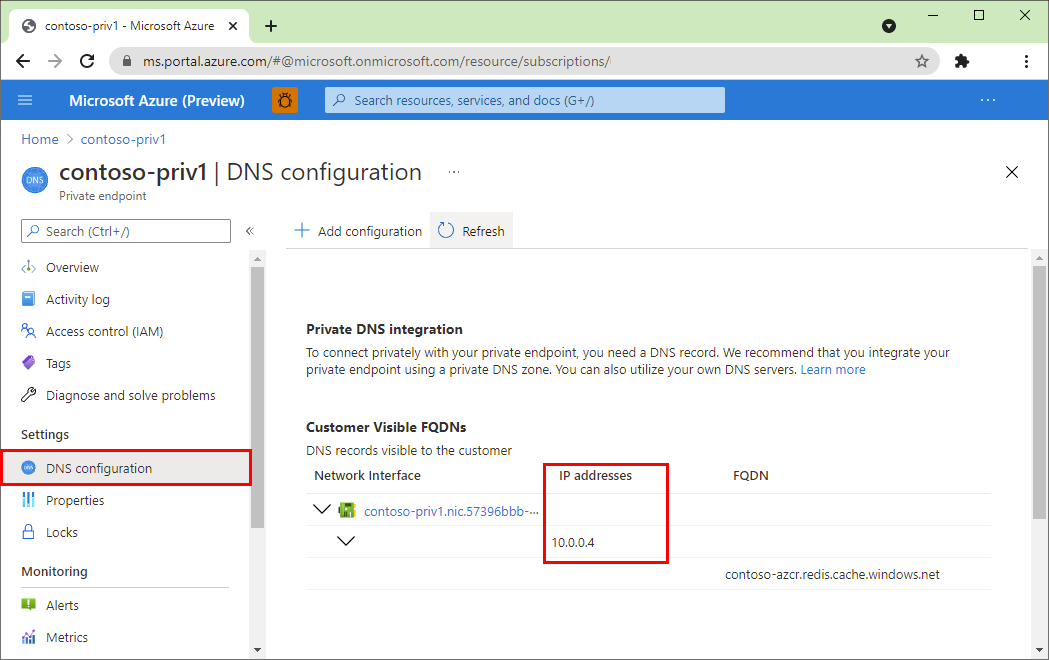Viewport: 1049px width, 660px height.
Task: Refresh the DNS configuration view
Action: coord(471,230)
